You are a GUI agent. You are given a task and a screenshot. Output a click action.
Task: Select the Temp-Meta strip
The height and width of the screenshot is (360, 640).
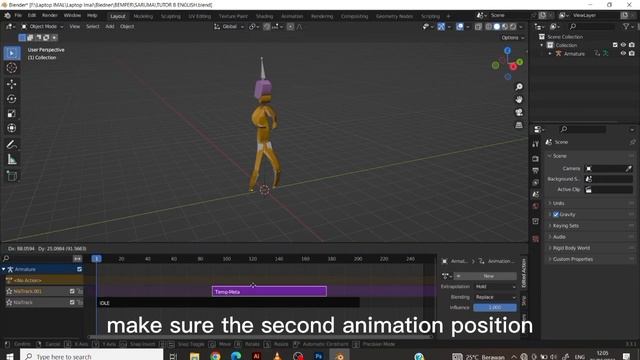click(269, 291)
